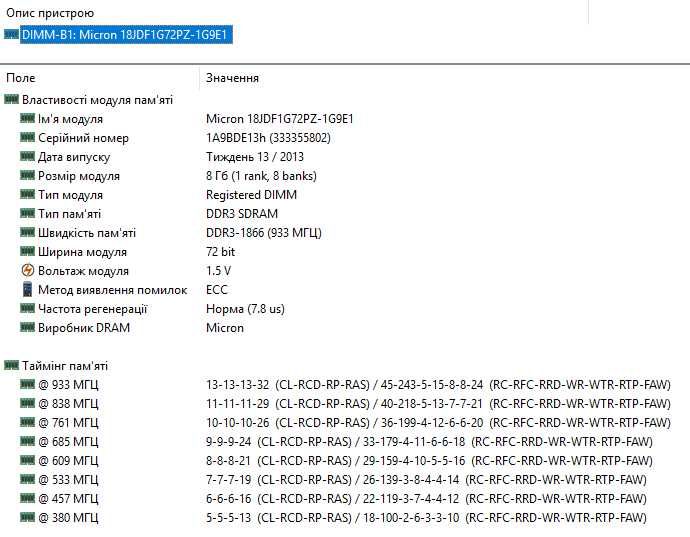Click the icon for '@ 685 МГЦ' row
This screenshot has width=690, height=537.
[x=27, y=441]
